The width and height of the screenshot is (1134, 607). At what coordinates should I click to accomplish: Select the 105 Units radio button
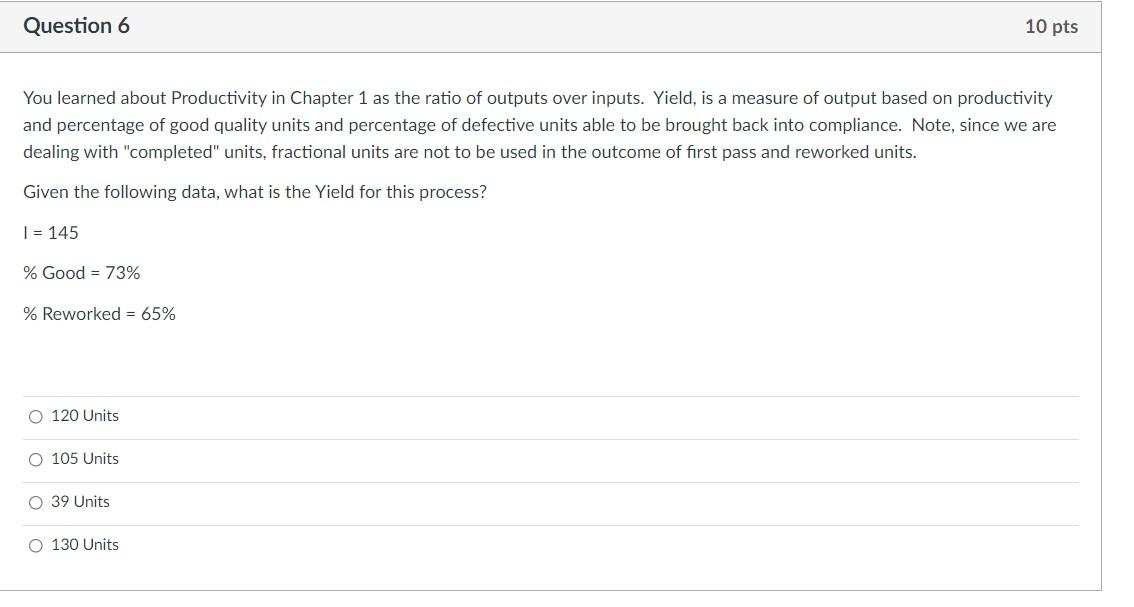(36, 458)
